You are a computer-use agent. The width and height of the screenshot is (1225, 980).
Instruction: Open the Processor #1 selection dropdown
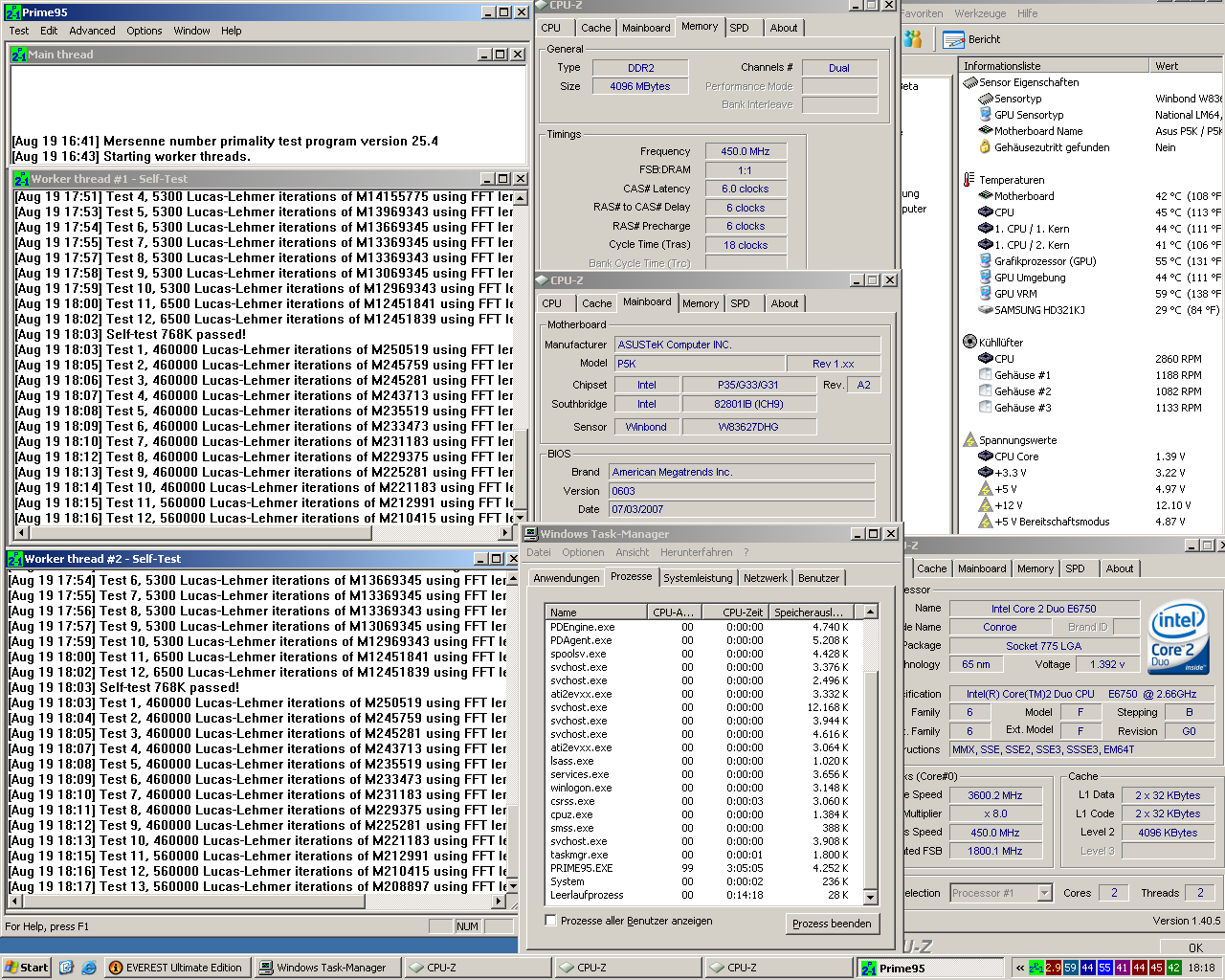pos(1043,893)
